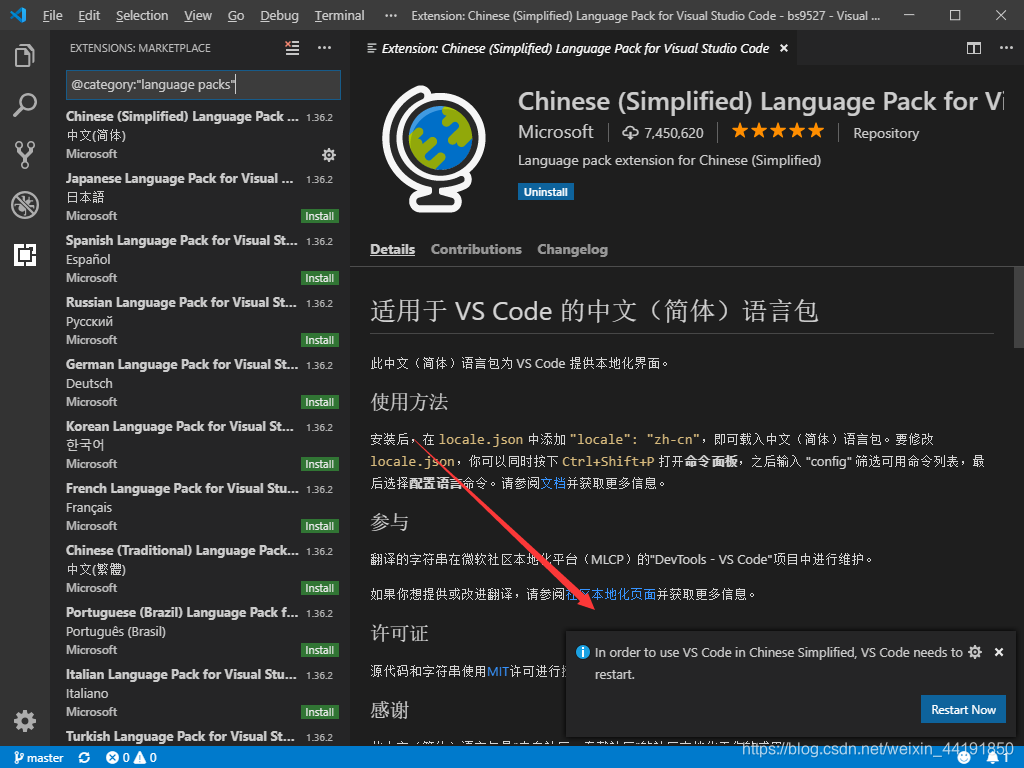
Task: Install the Korean Language Pack
Action: [319, 464]
